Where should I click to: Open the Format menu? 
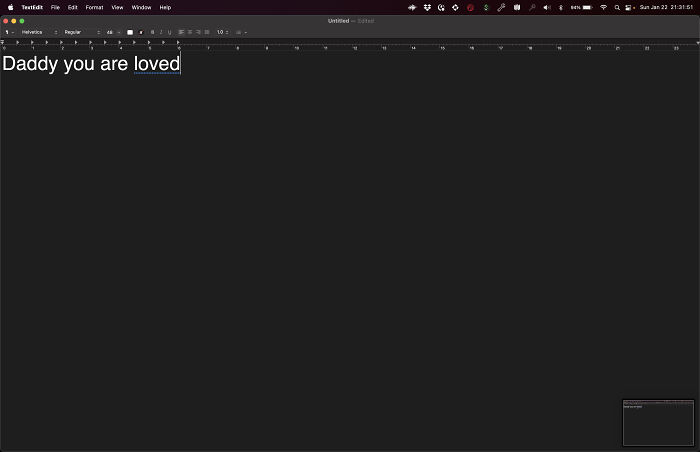[x=94, y=7]
